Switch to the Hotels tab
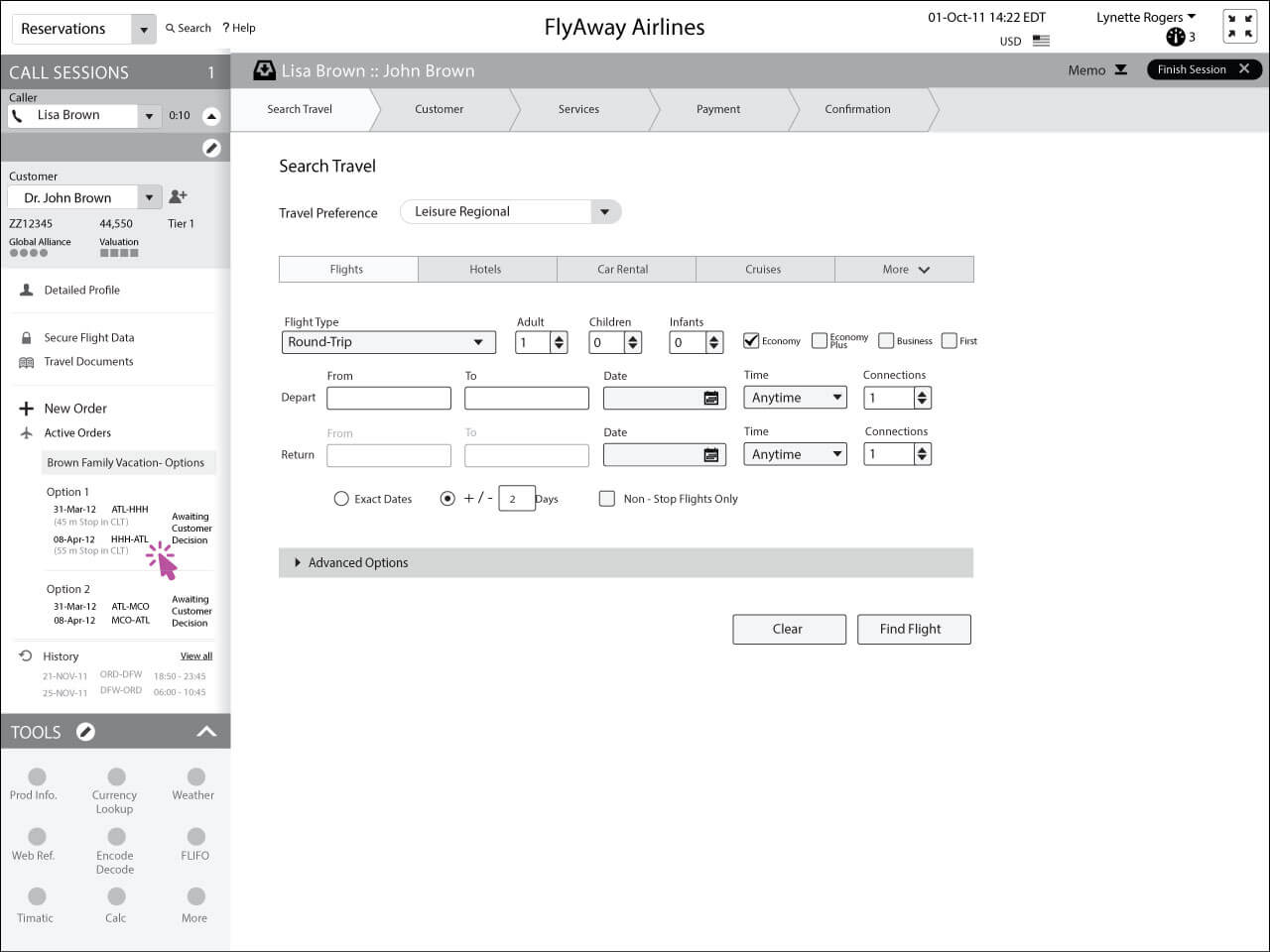Image resolution: width=1270 pixels, height=952 pixels. click(486, 270)
